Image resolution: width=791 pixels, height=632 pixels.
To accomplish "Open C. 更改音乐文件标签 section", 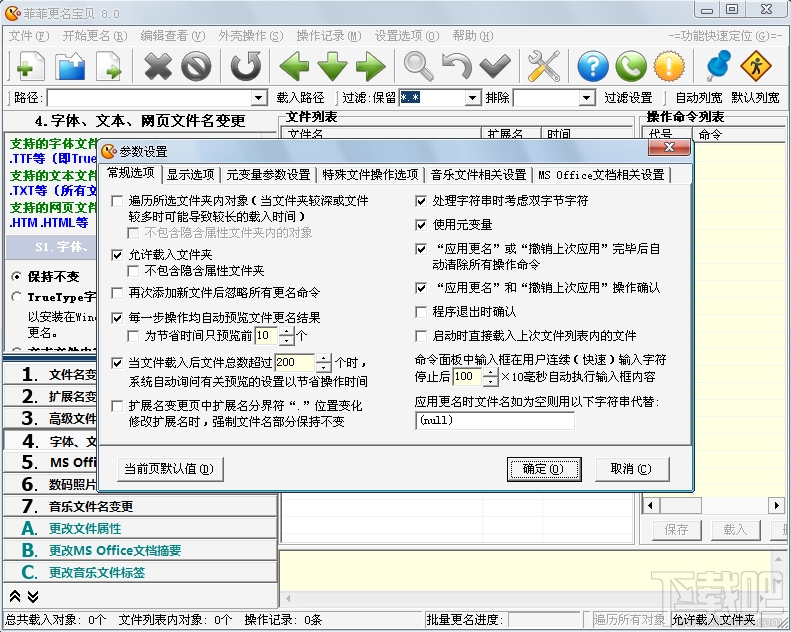I will tap(140, 572).
